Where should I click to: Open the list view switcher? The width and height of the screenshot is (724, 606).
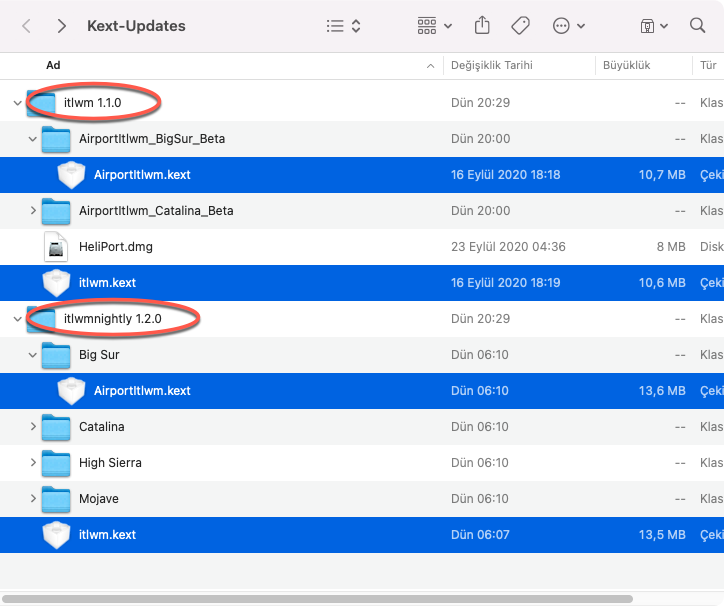(343, 26)
